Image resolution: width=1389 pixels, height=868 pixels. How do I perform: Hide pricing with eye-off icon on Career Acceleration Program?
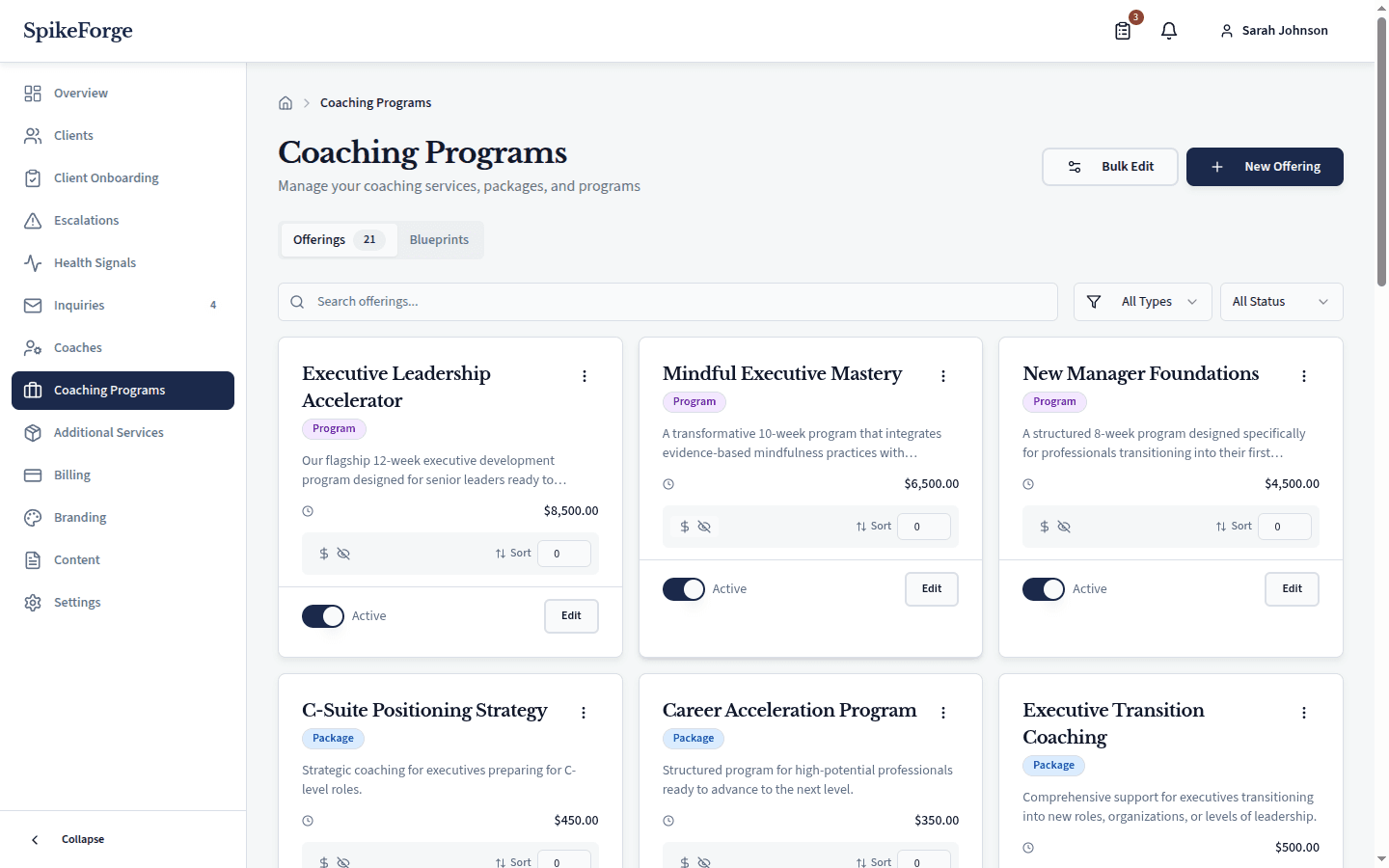[x=704, y=861]
